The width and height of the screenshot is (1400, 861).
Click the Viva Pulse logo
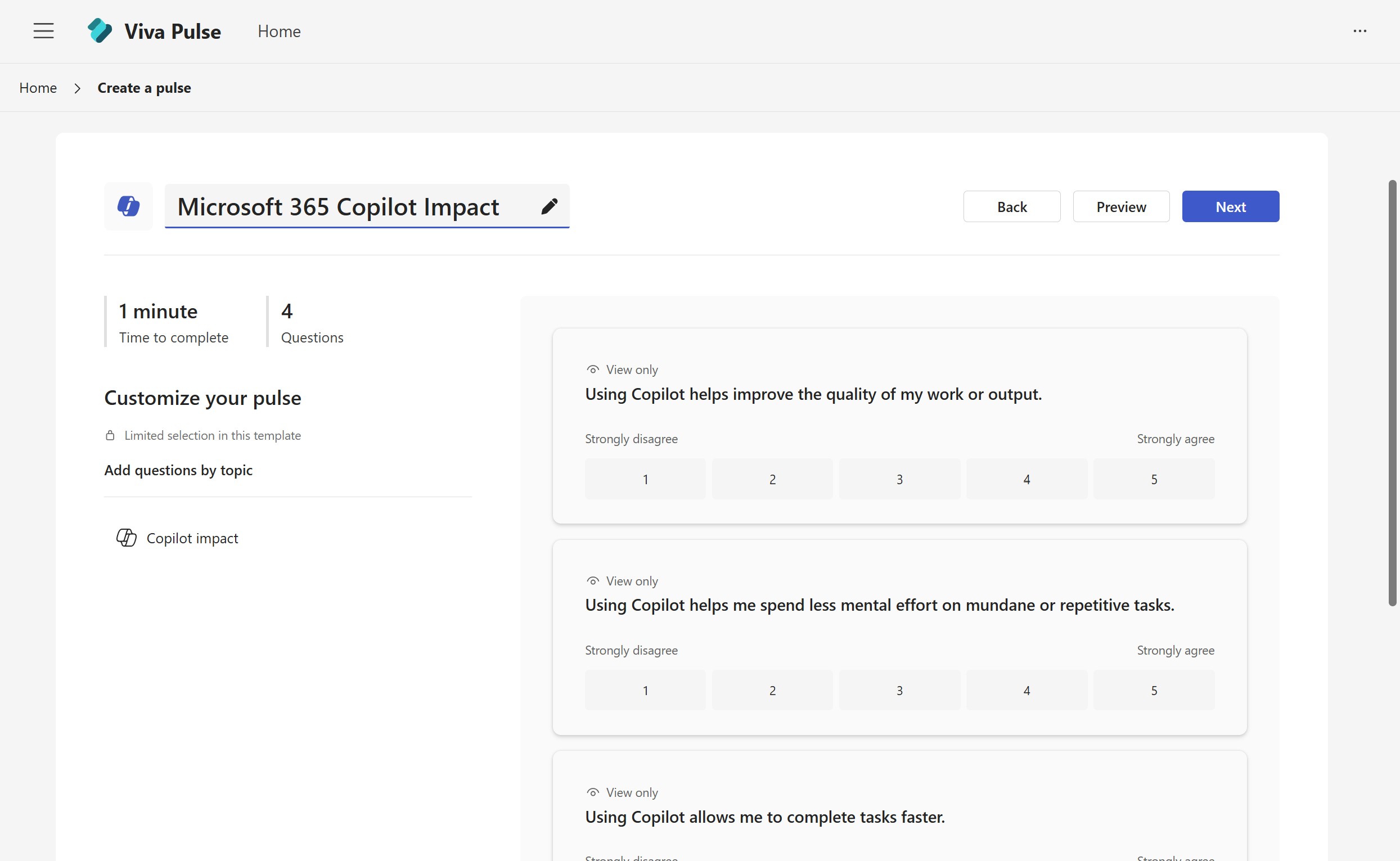point(100,31)
